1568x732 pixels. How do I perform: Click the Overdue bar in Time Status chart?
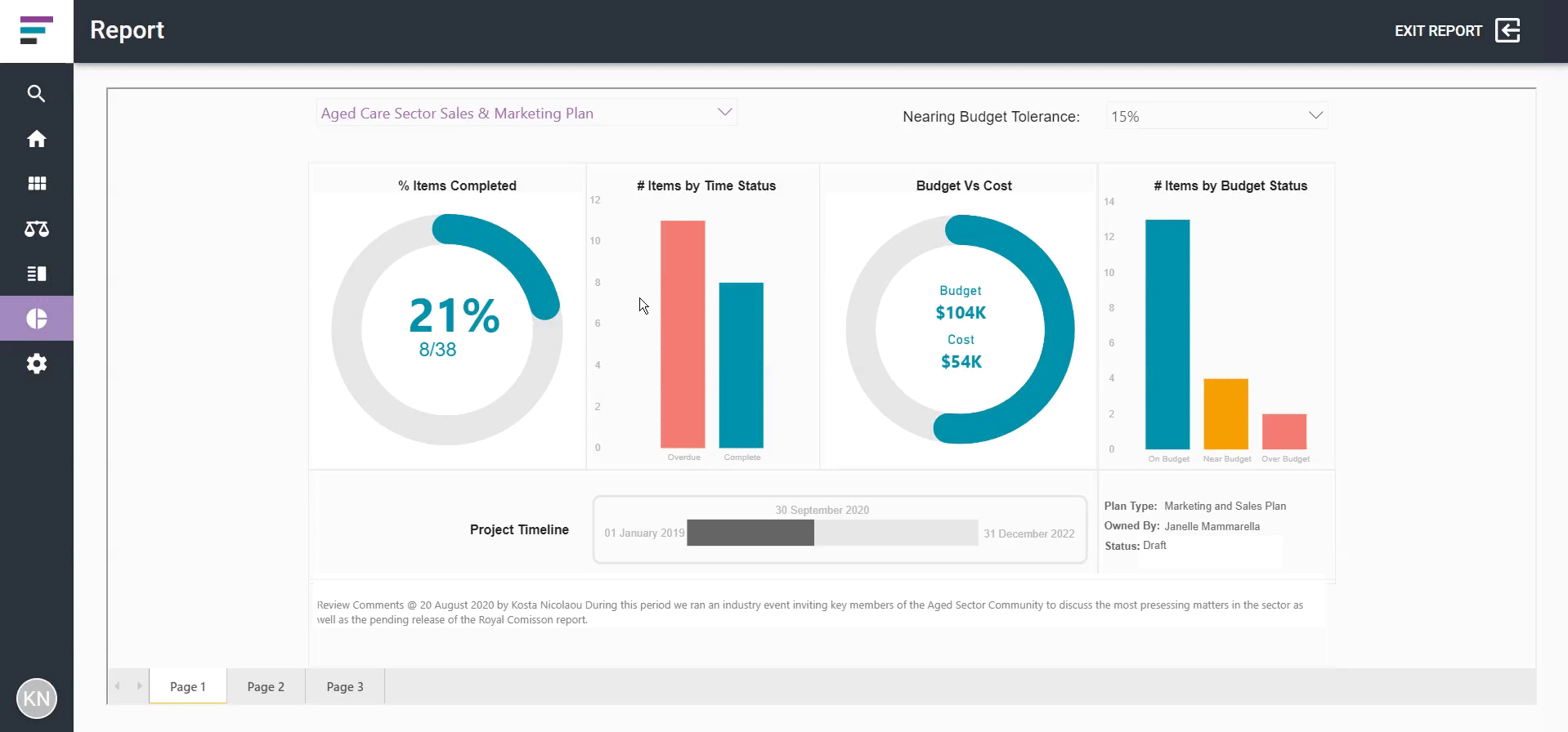683,334
